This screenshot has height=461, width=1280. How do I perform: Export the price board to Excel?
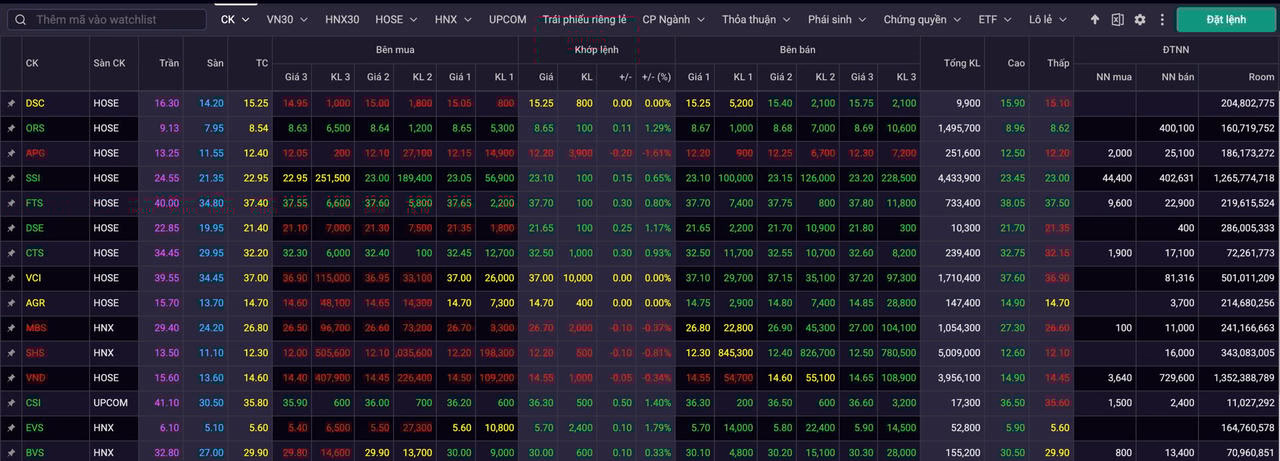(1117, 20)
